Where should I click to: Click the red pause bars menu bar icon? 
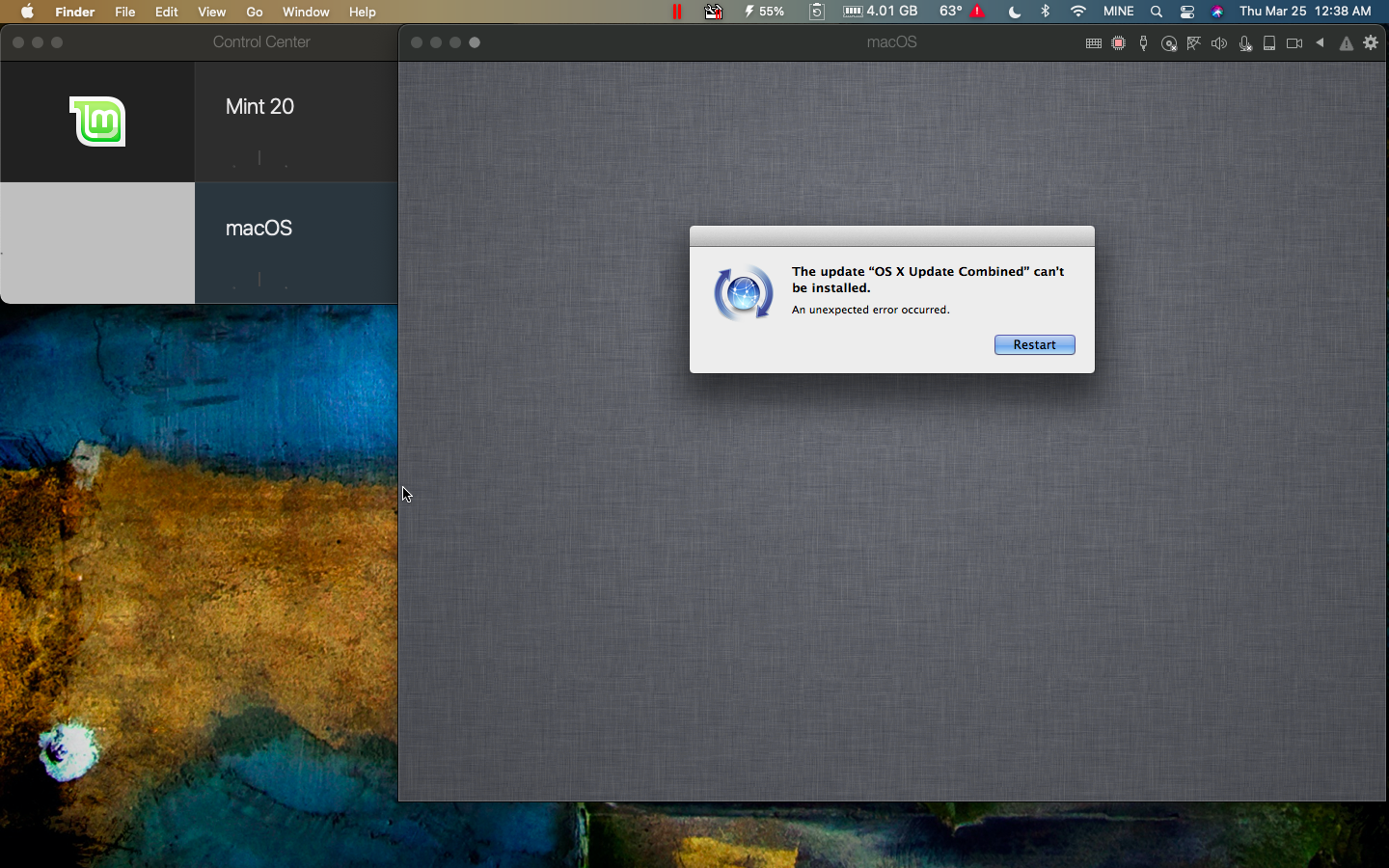click(x=677, y=12)
